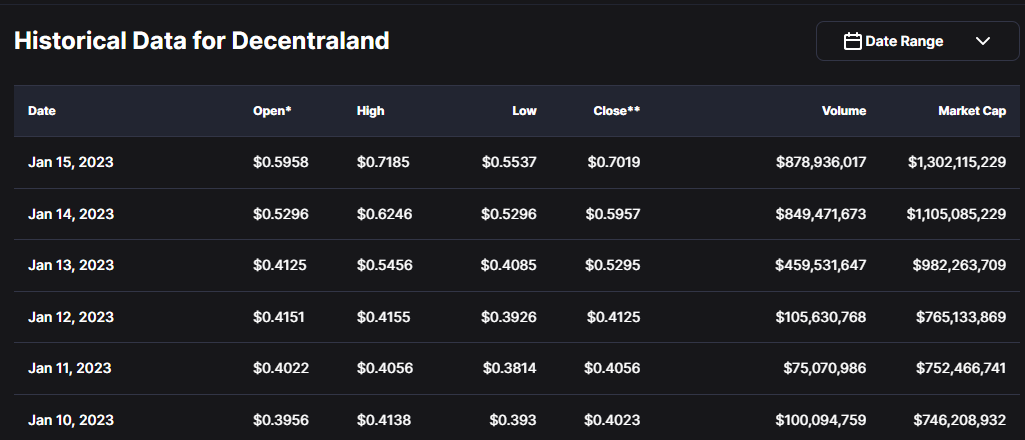Select the $0.7019 close price

coord(613,162)
